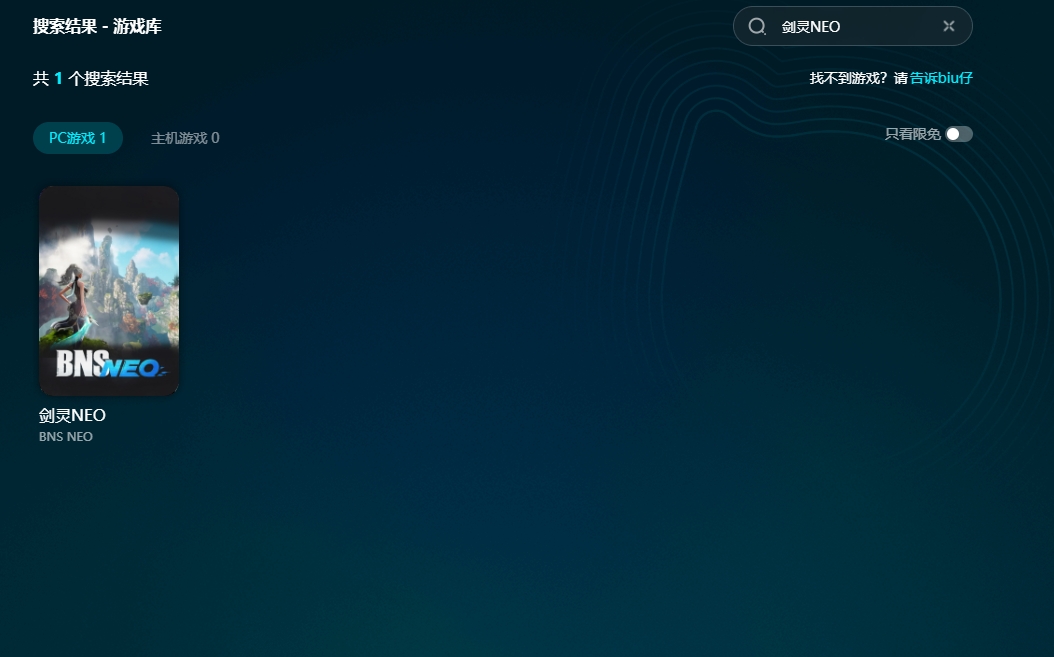Click the 只看限免 label text

(912, 134)
